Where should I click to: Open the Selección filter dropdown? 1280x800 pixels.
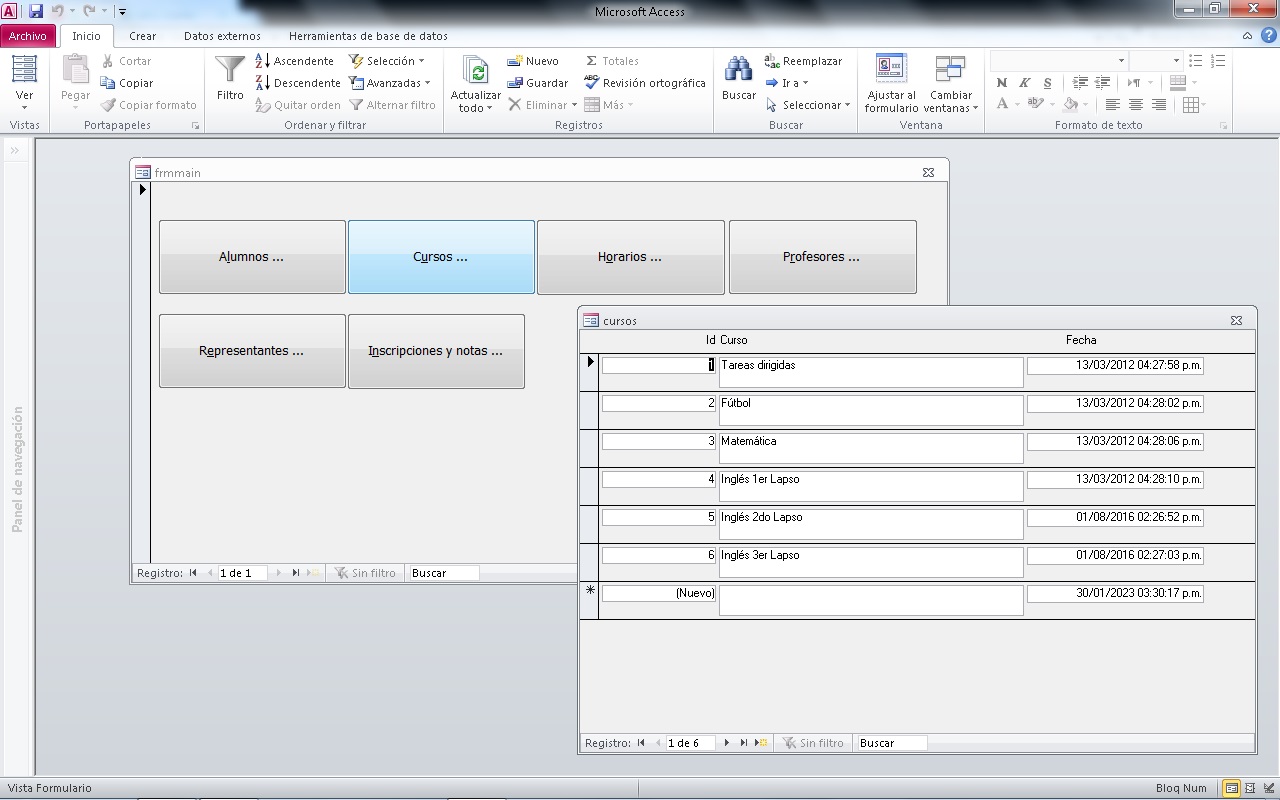[390, 61]
